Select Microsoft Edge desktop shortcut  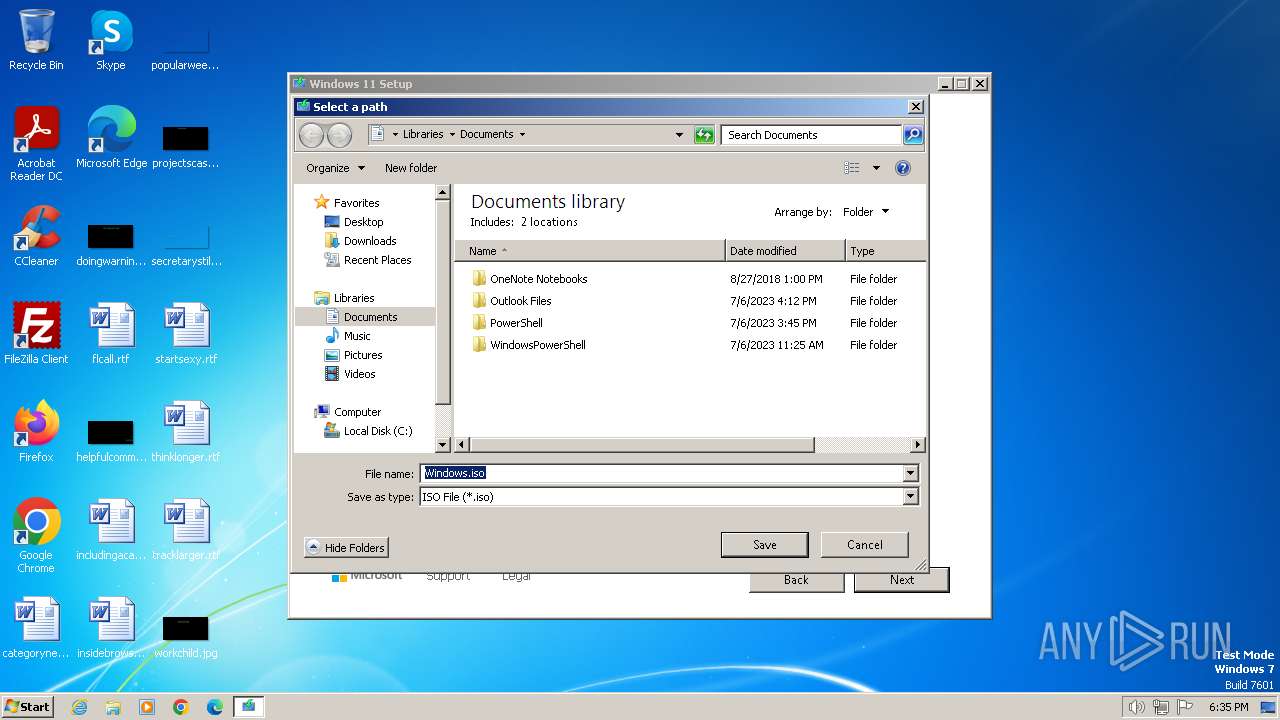pyautogui.click(x=111, y=138)
